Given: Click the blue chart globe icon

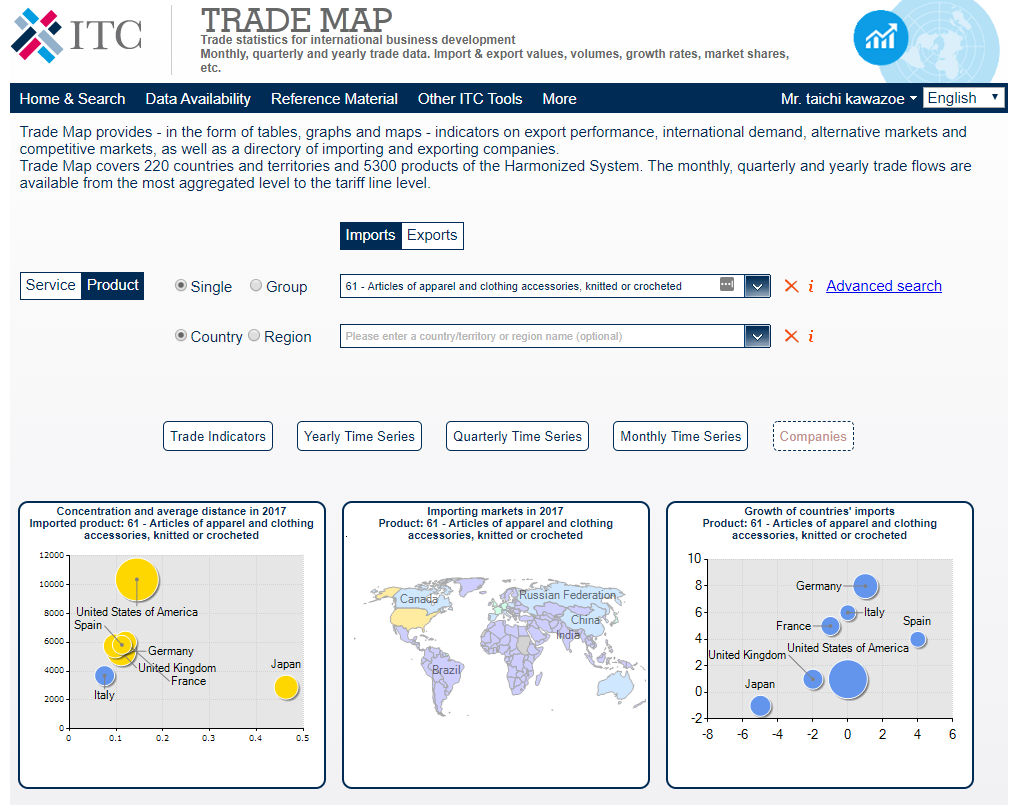Looking at the screenshot, I should 881,37.
